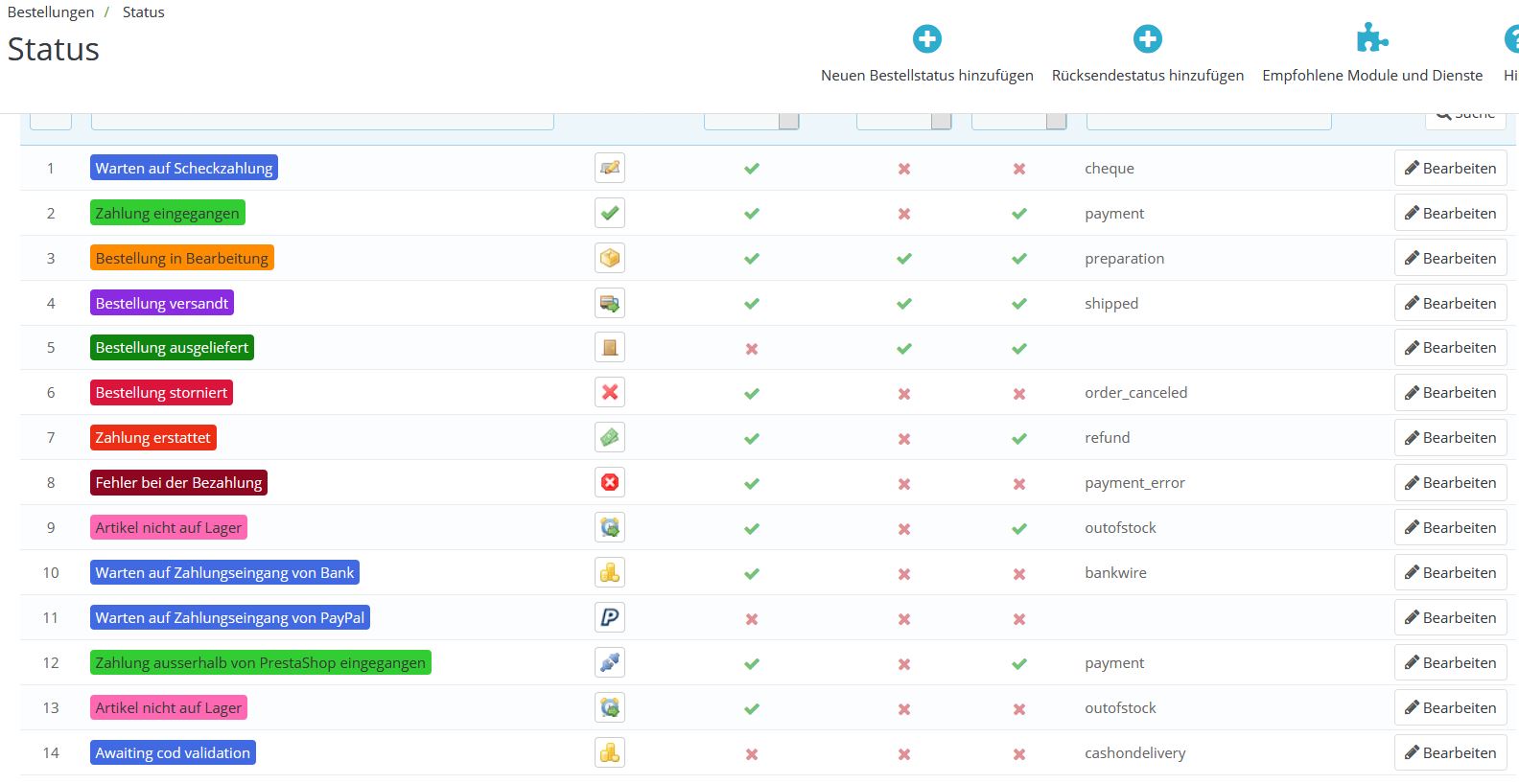Click Bearbeiten for Bestellung in Bearbeitung
Viewport: 1519px width, 784px height.
tap(1450, 258)
